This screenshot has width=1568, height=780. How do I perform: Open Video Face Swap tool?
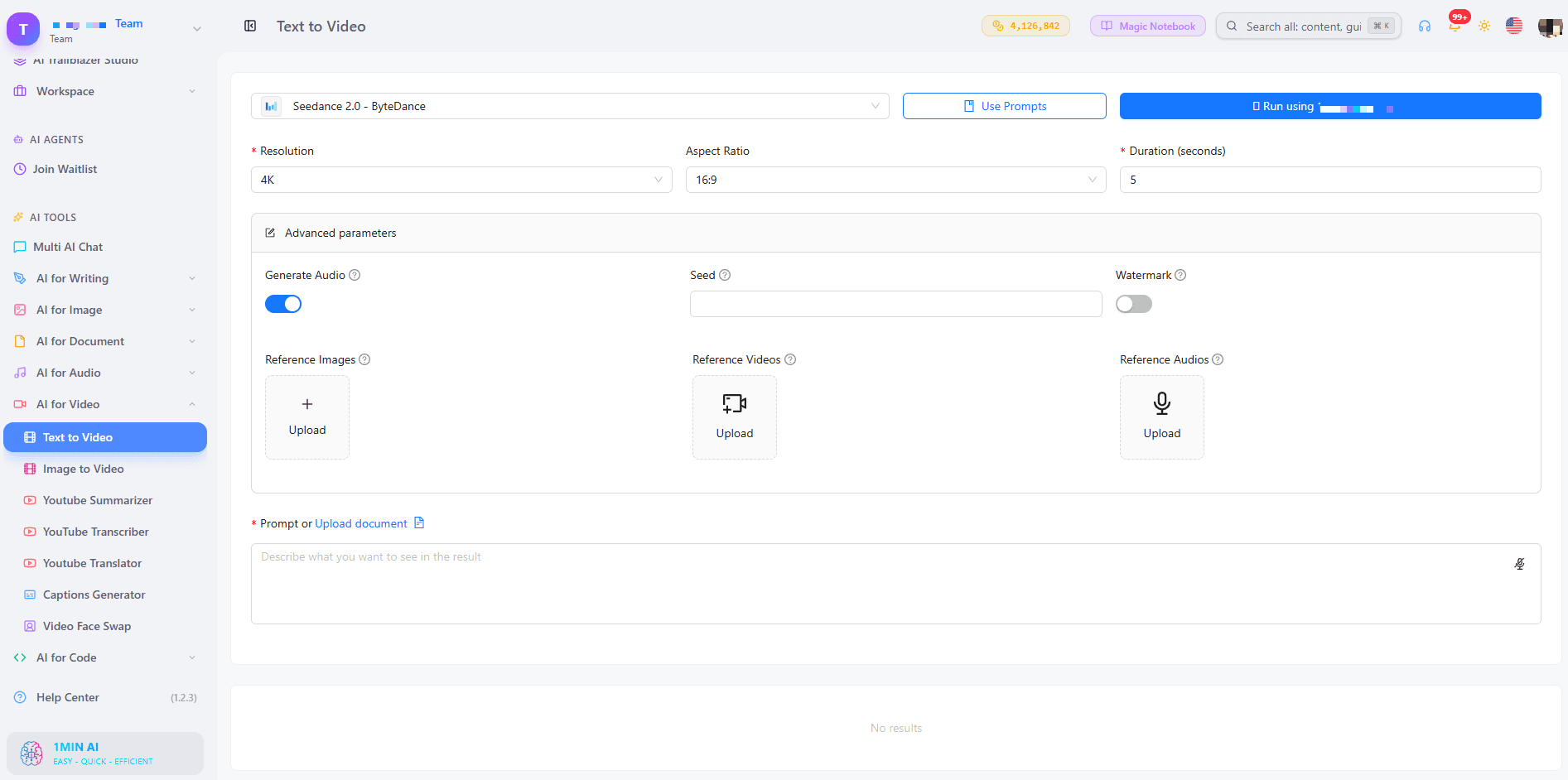105,626
